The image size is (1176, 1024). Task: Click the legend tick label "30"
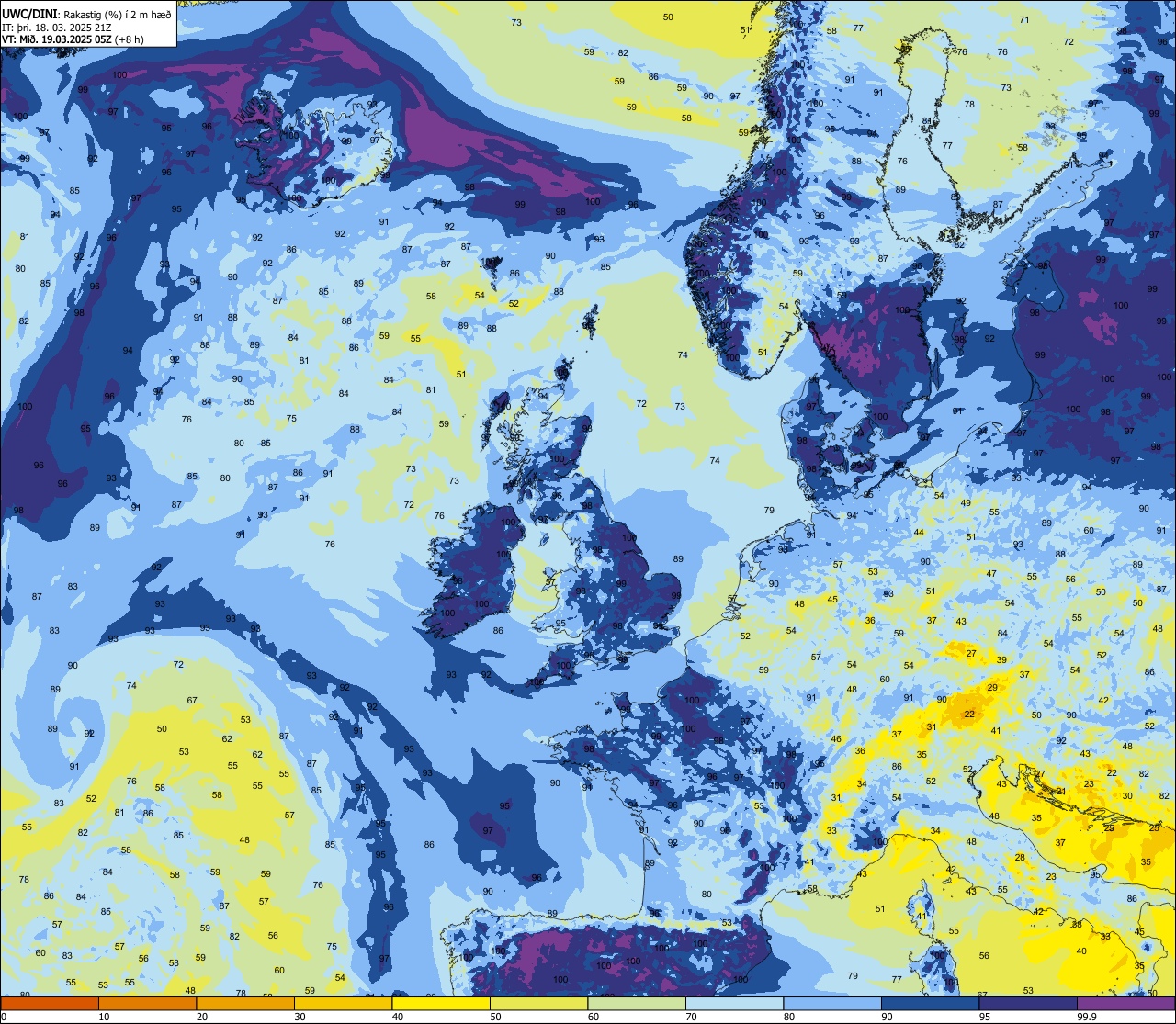point(299,1017)
